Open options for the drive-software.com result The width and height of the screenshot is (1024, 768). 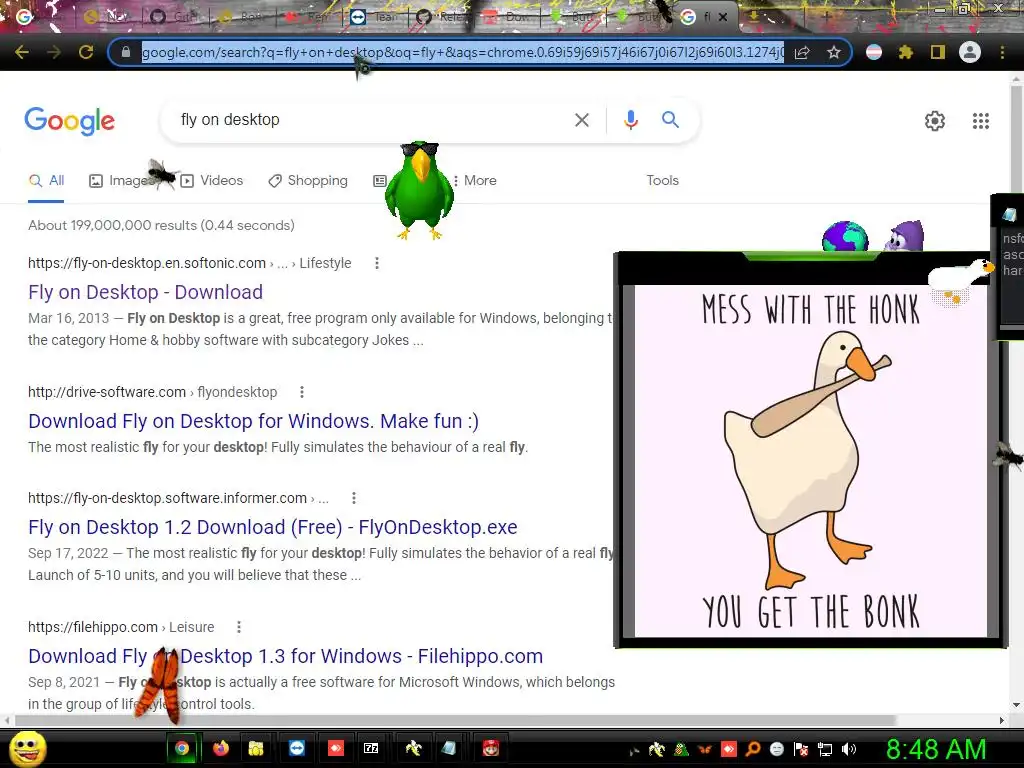tap(302, 392)
